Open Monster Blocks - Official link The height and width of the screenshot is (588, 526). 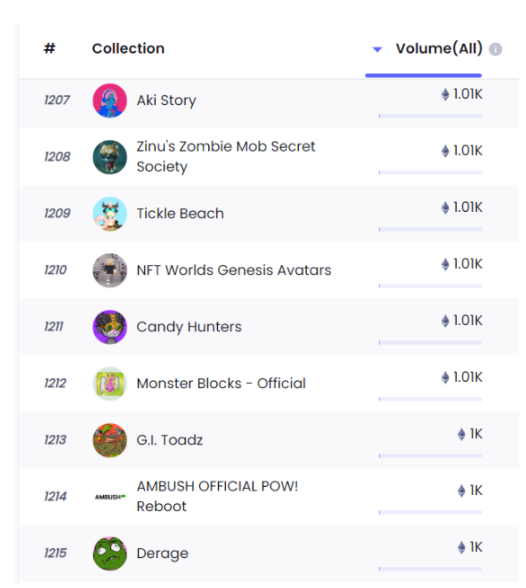pos(221,383)
